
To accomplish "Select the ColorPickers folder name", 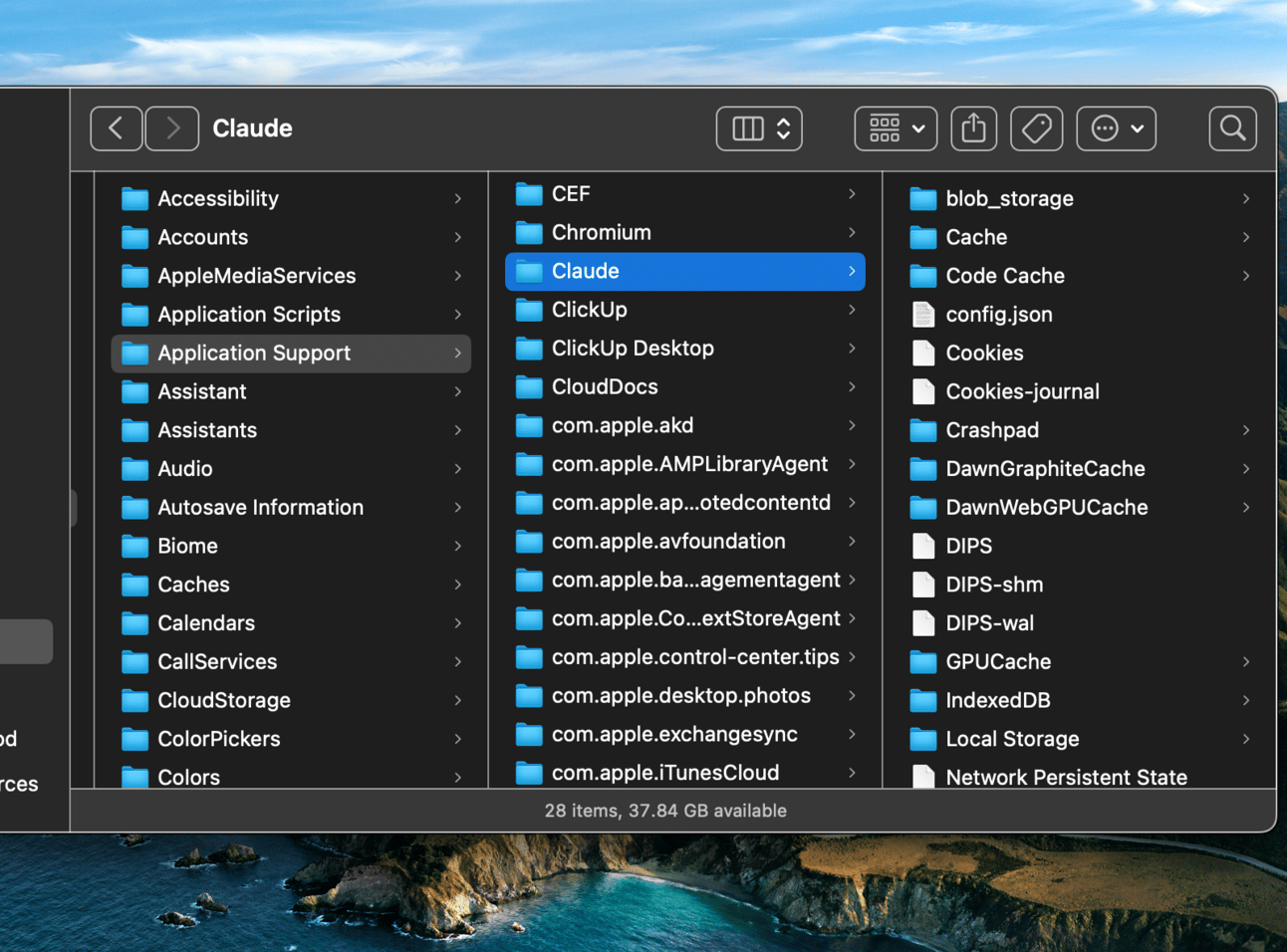I will point(219,739).
